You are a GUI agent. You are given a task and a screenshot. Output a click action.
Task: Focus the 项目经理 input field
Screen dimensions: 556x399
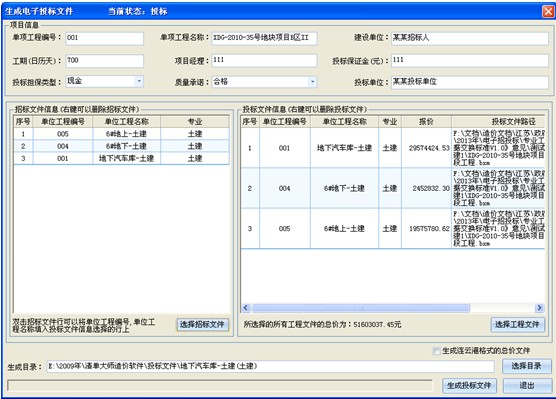tap(264, 61)
